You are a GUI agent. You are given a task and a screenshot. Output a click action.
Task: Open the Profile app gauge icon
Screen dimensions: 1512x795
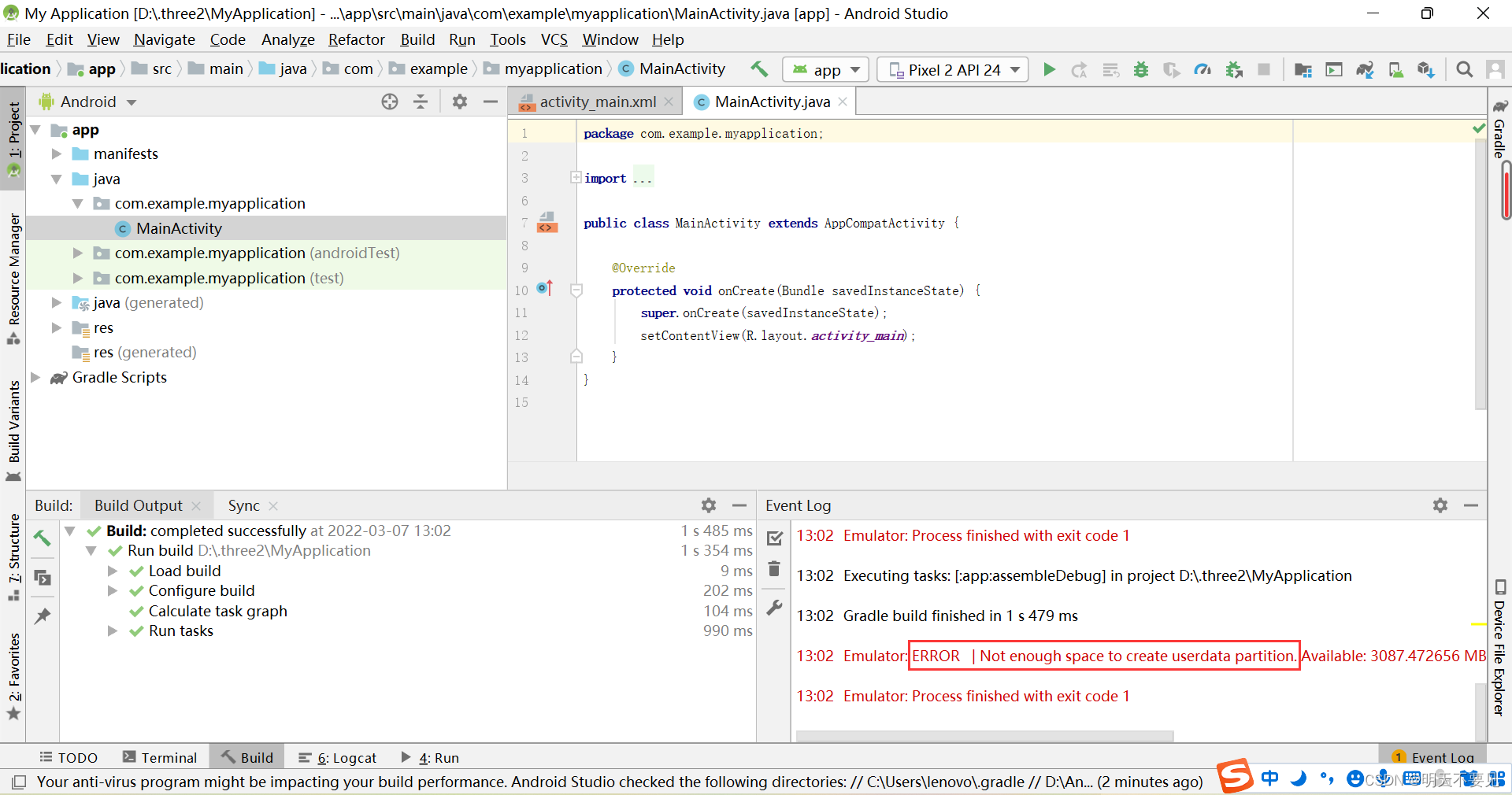point(1203,69)
